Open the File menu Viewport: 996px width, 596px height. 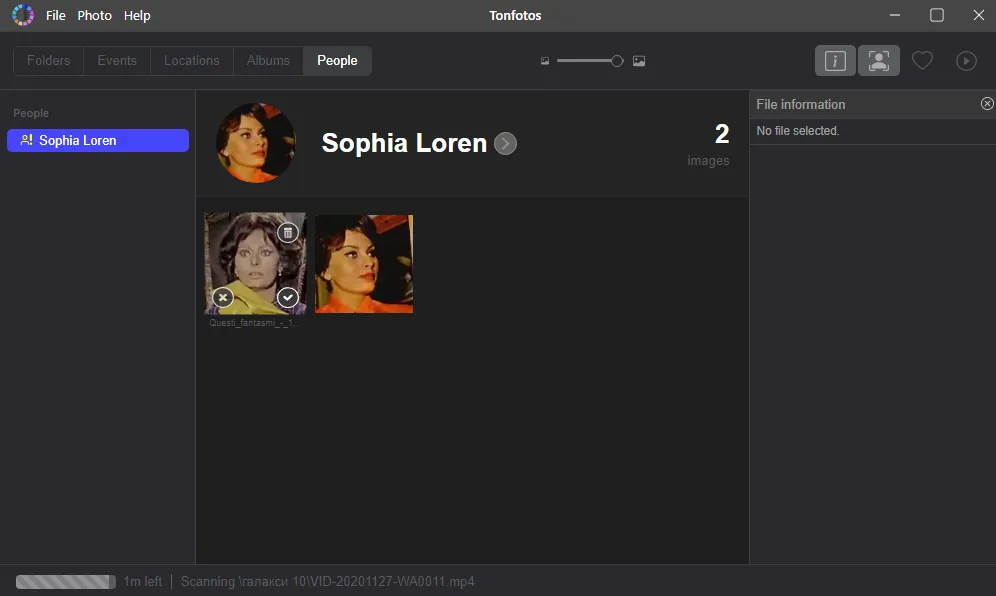55,15
